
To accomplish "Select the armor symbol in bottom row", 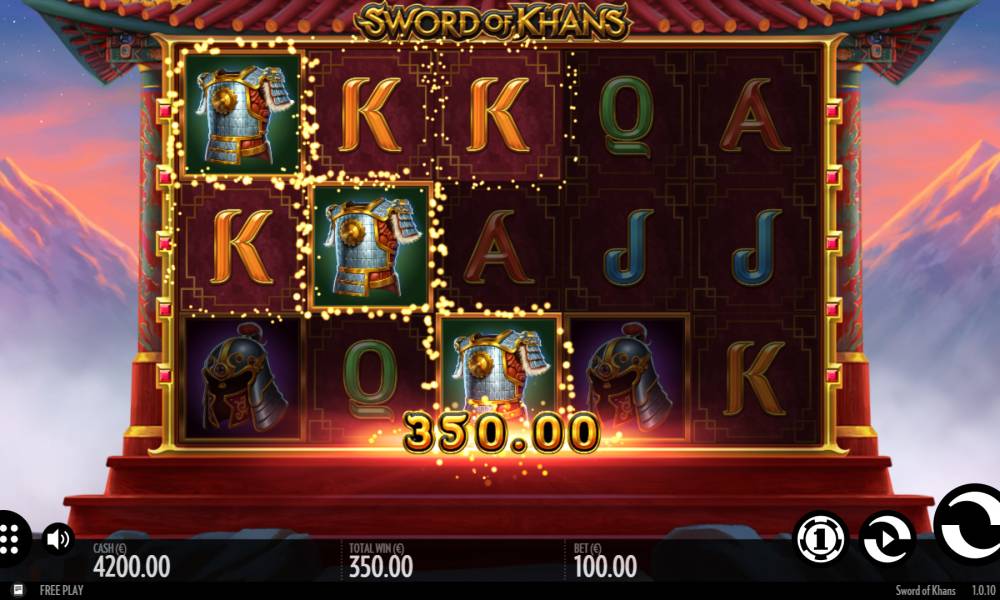I will click(x=500, y=370).
